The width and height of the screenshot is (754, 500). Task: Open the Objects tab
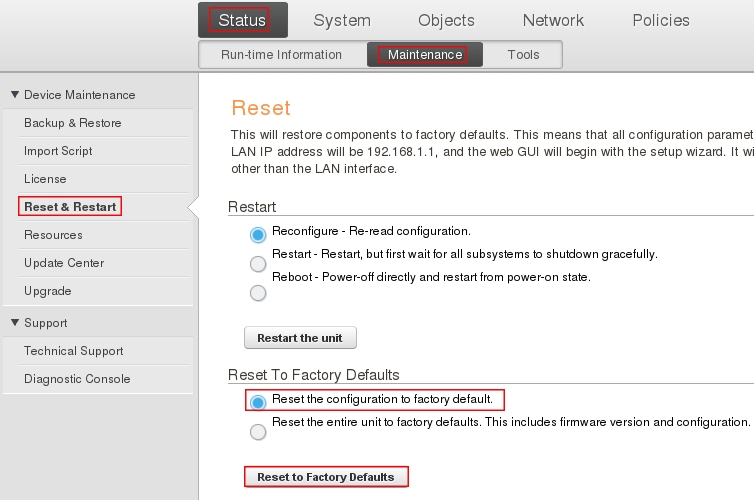[446, 20]
